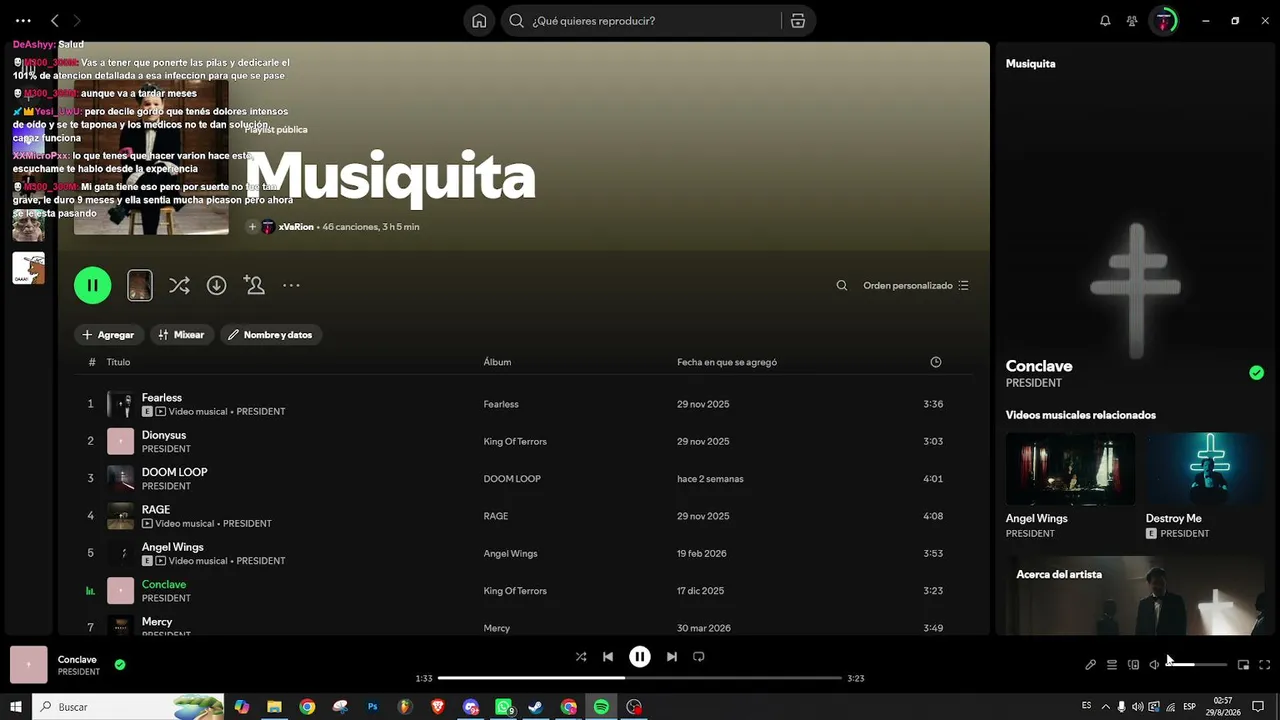Sort by the Álbum column header
1280x720 pixels.
[497, 362]
